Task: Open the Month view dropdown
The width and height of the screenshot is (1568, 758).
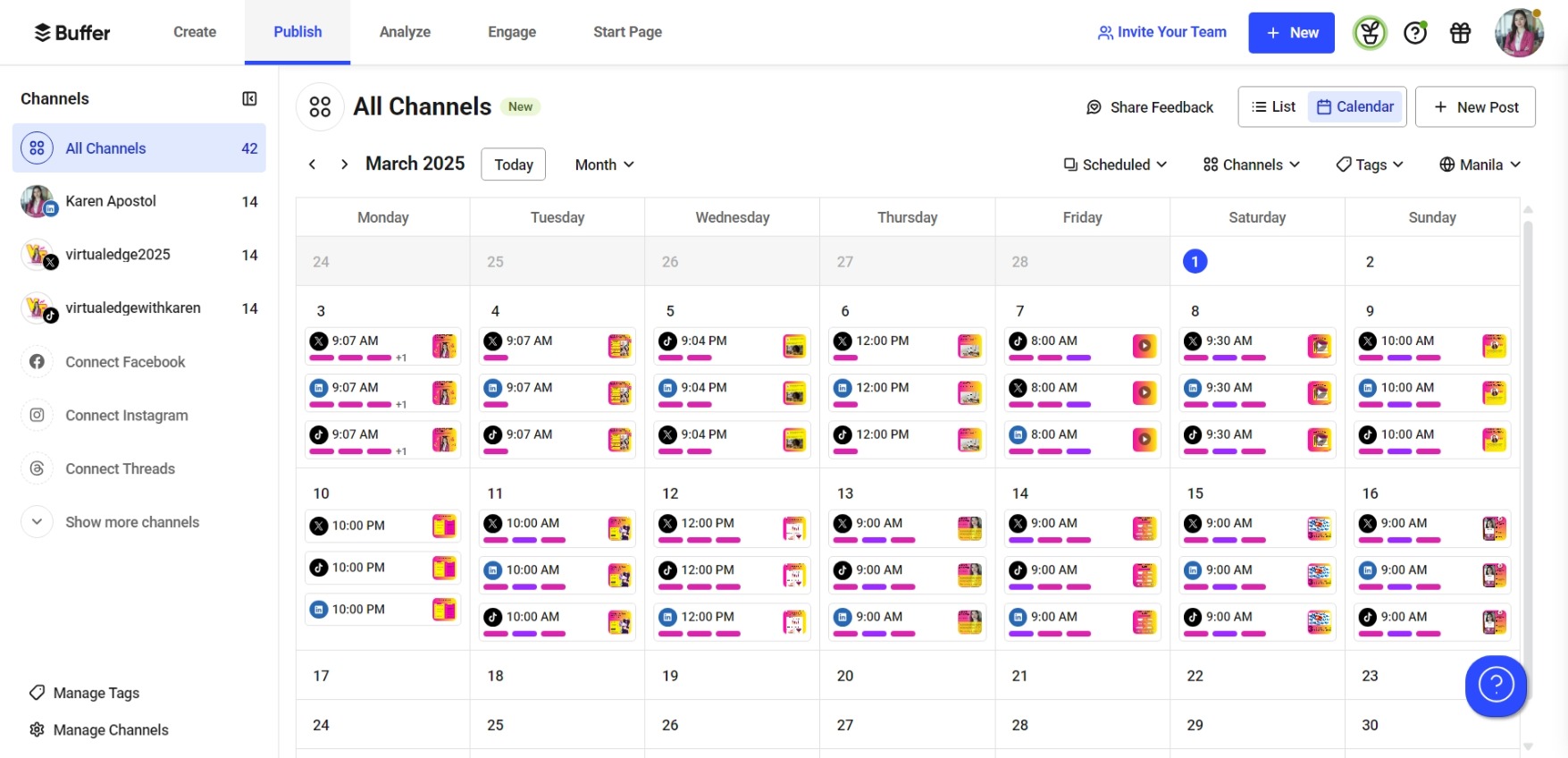Action: coord(604,164)
